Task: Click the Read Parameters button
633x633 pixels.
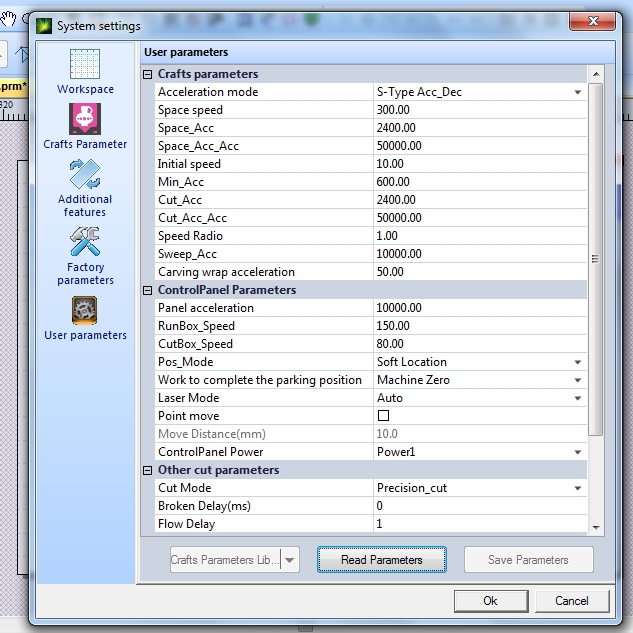Action: (381, 560)
